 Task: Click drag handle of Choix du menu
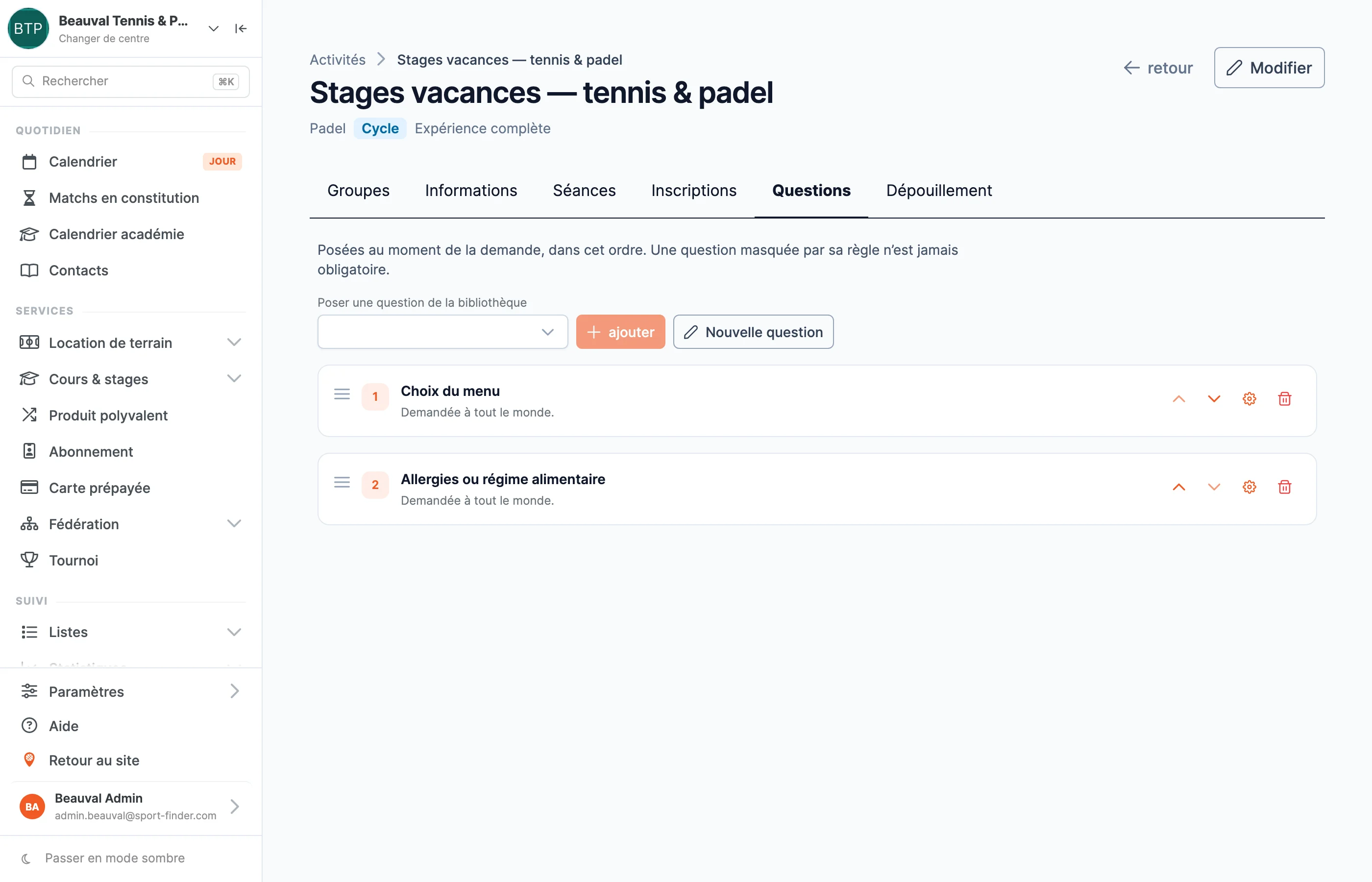(342, 394)
